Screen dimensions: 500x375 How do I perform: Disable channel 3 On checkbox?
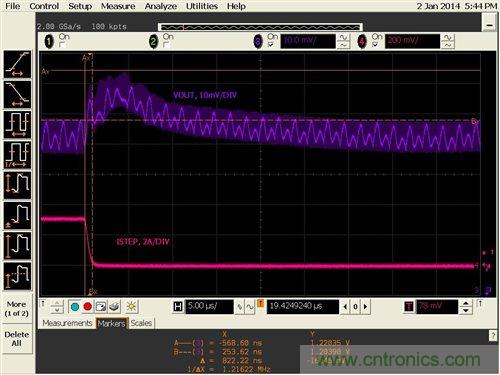[x=271, y=44]
